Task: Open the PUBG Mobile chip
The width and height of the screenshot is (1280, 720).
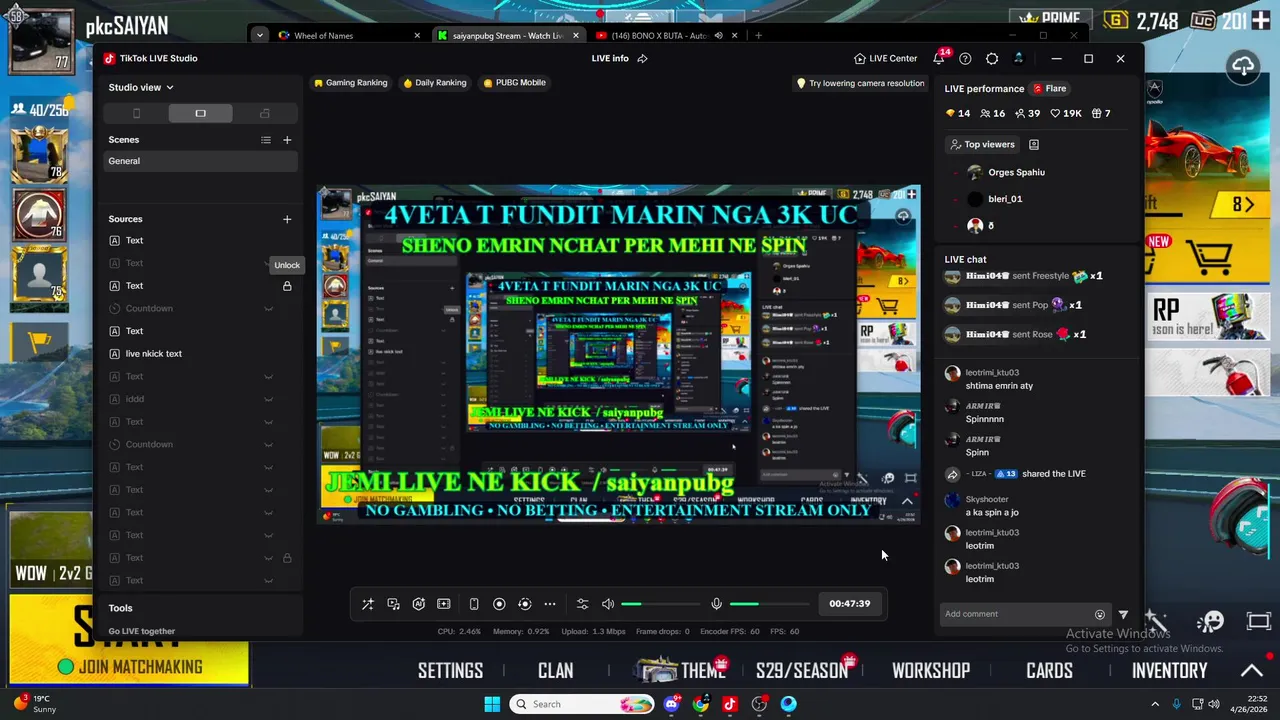Action: point(514,83)
